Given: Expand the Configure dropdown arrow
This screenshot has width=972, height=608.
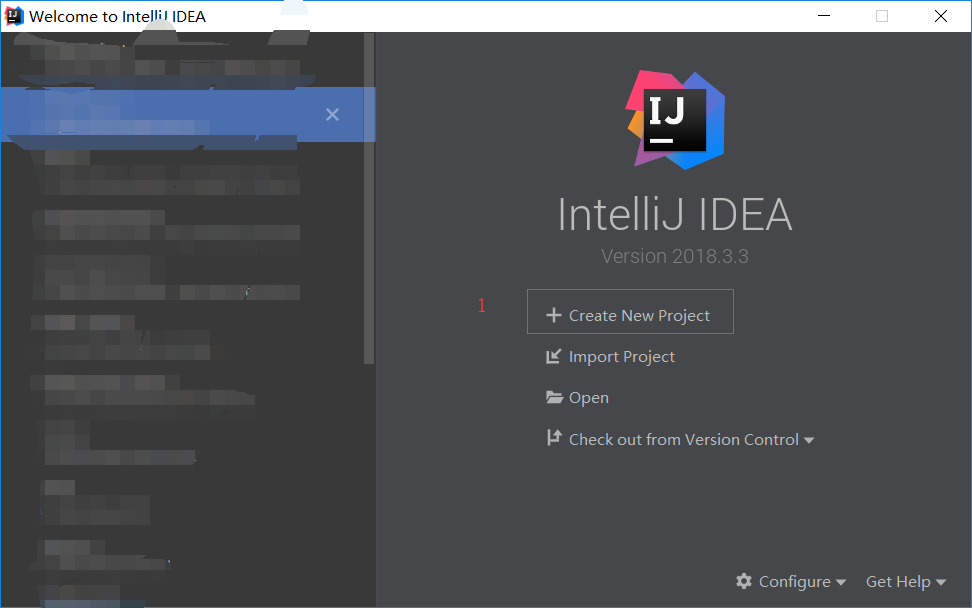Looking at the screenshot, I should (841, 582).
